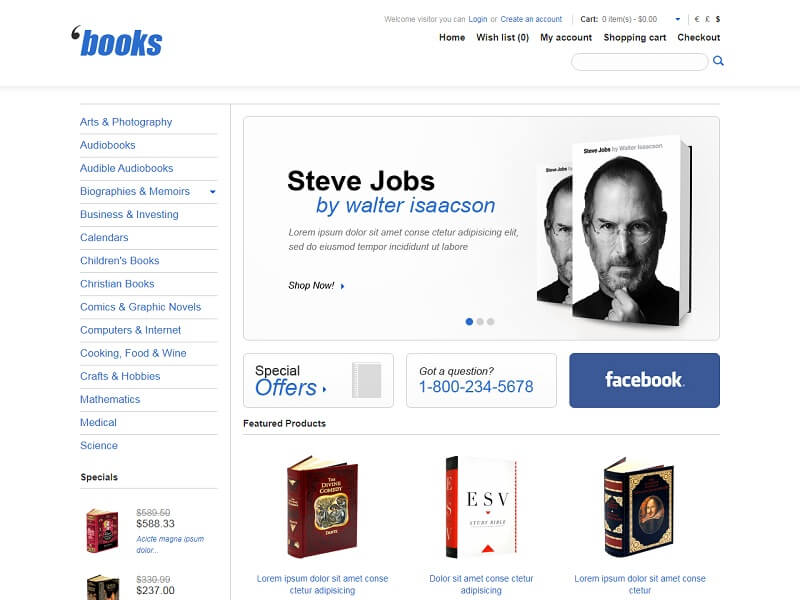Screen dimensions: 800x600
Task: Switch to the second slider dot
Action: point(480,321)
